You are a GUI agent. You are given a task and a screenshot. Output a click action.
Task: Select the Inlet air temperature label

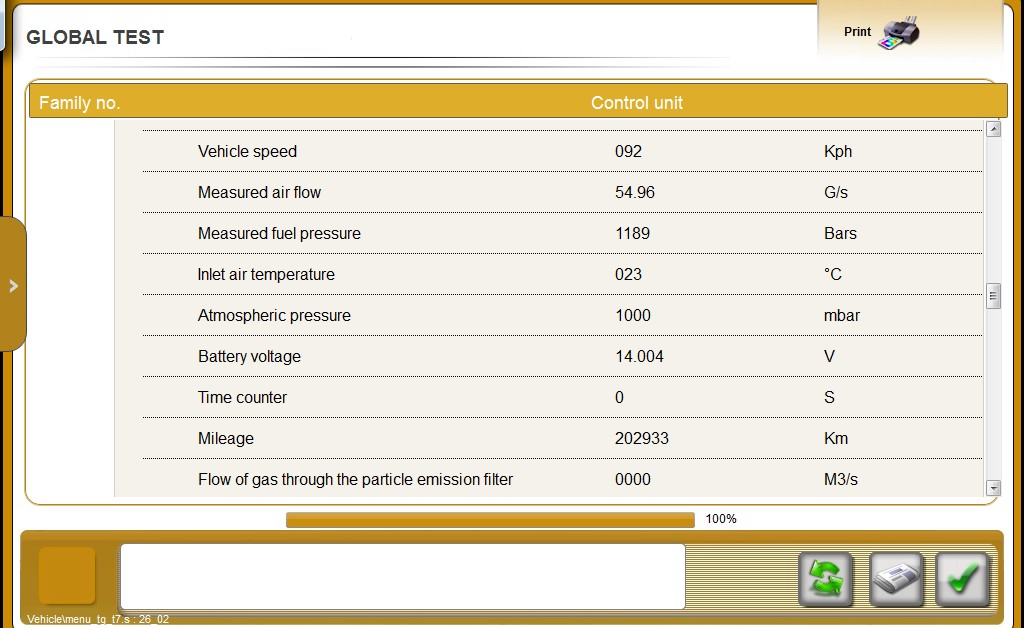[x=266, y=275]
